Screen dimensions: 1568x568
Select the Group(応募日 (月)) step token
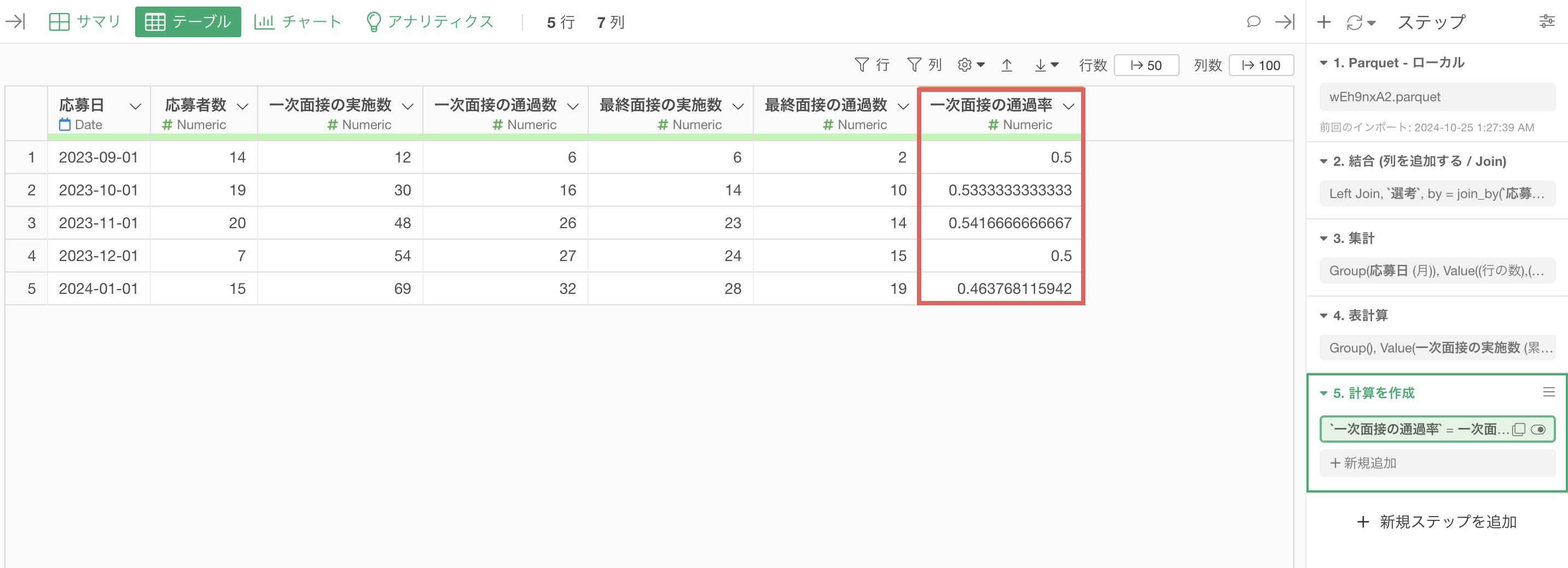click(x=1437, y=271)
